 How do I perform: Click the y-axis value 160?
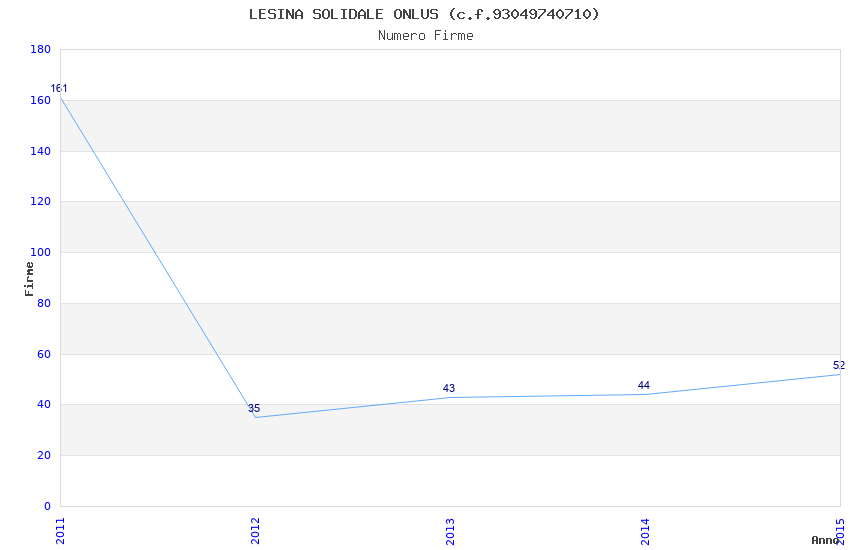pyautogui.click(x=40, y=100)
